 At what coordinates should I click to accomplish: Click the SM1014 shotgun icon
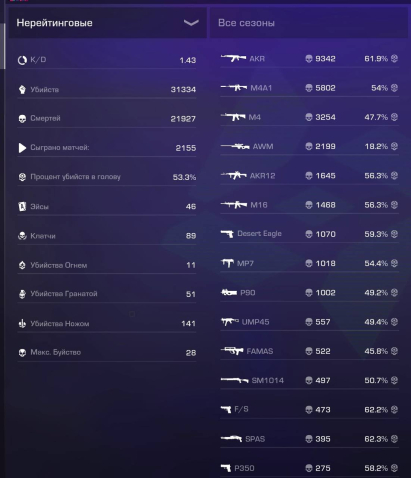point(234,380)
